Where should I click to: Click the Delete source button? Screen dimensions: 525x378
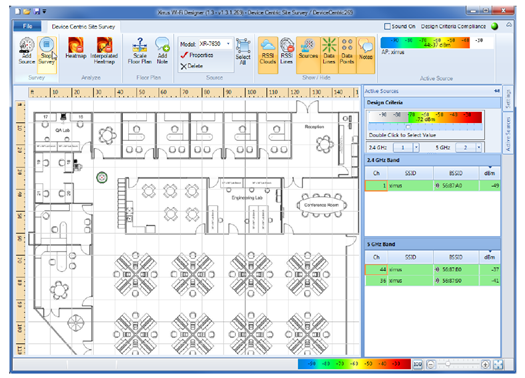tap(192, 66)
